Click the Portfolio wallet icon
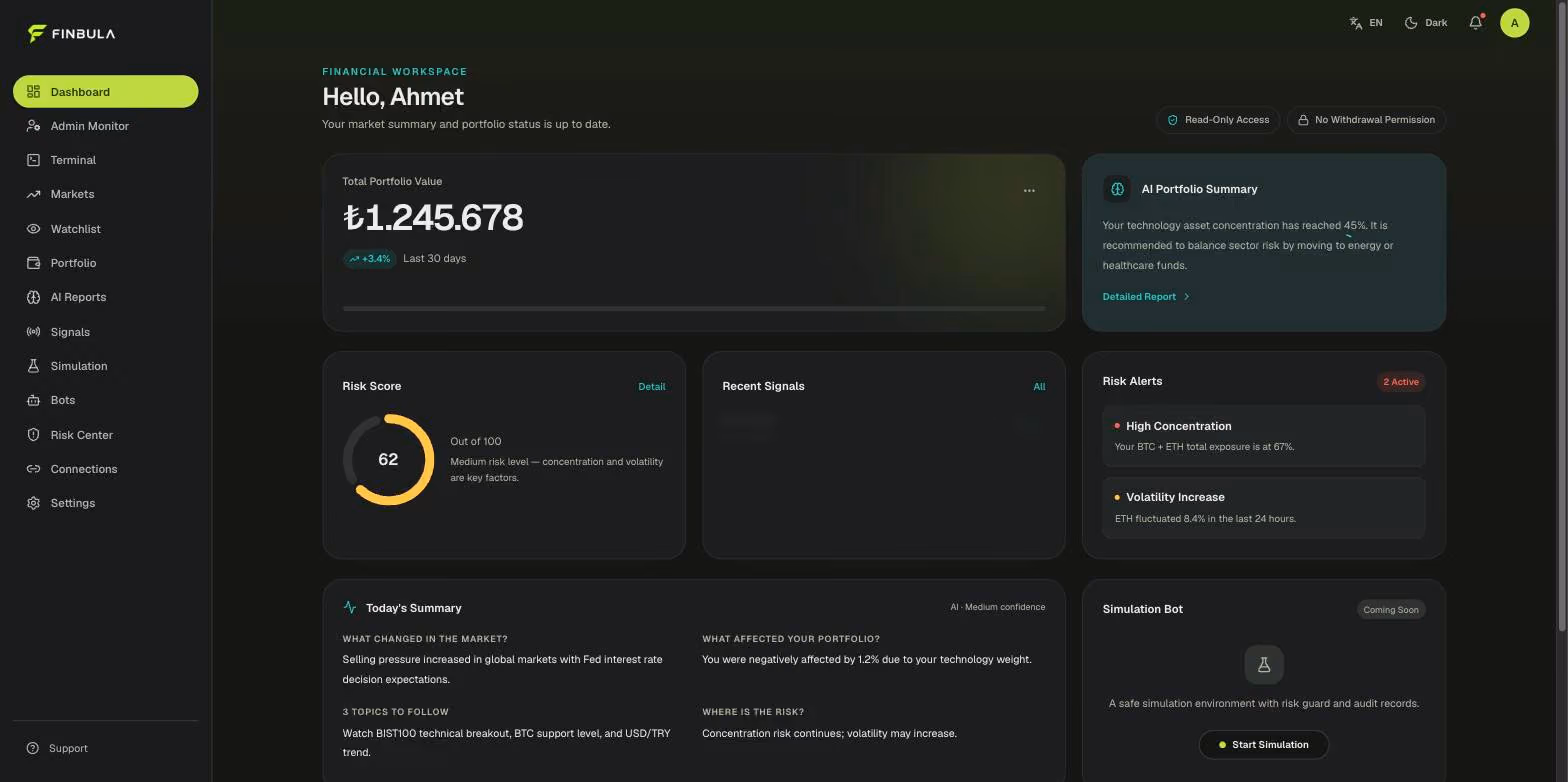This screenshot has height=782, width=1568. (x=33, y=263)
